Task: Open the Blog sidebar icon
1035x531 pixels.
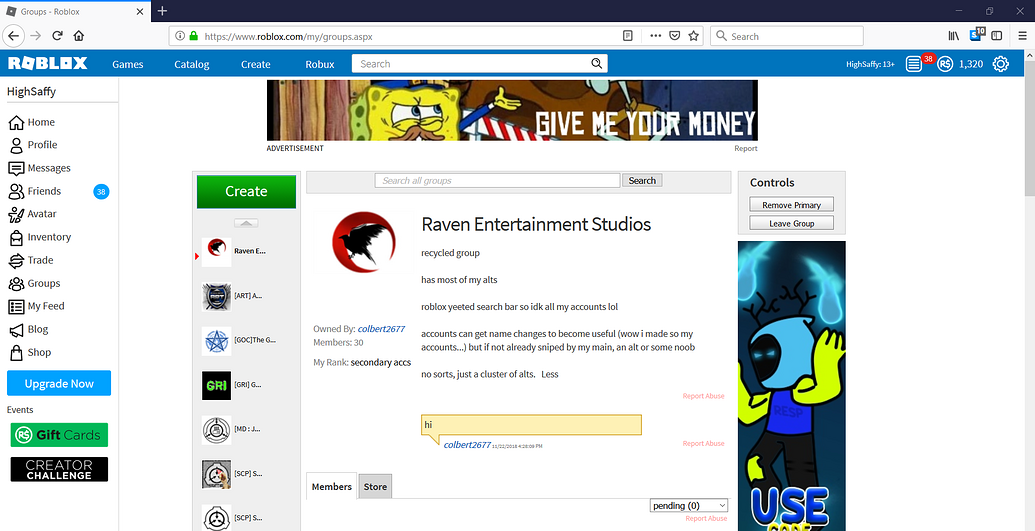Action: click(x=17, y=330)
